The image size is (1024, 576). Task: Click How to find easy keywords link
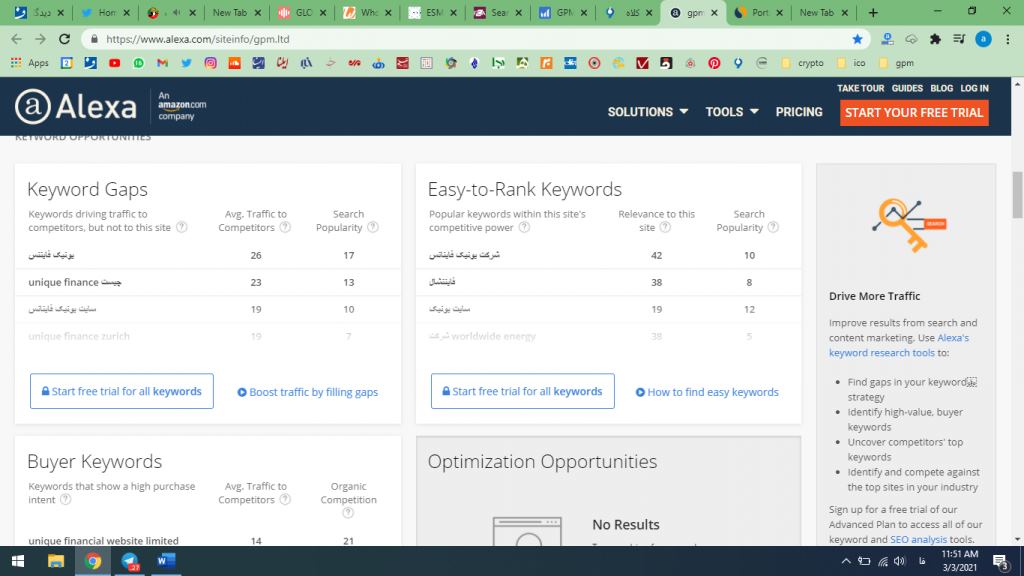[x=707, y=392]
